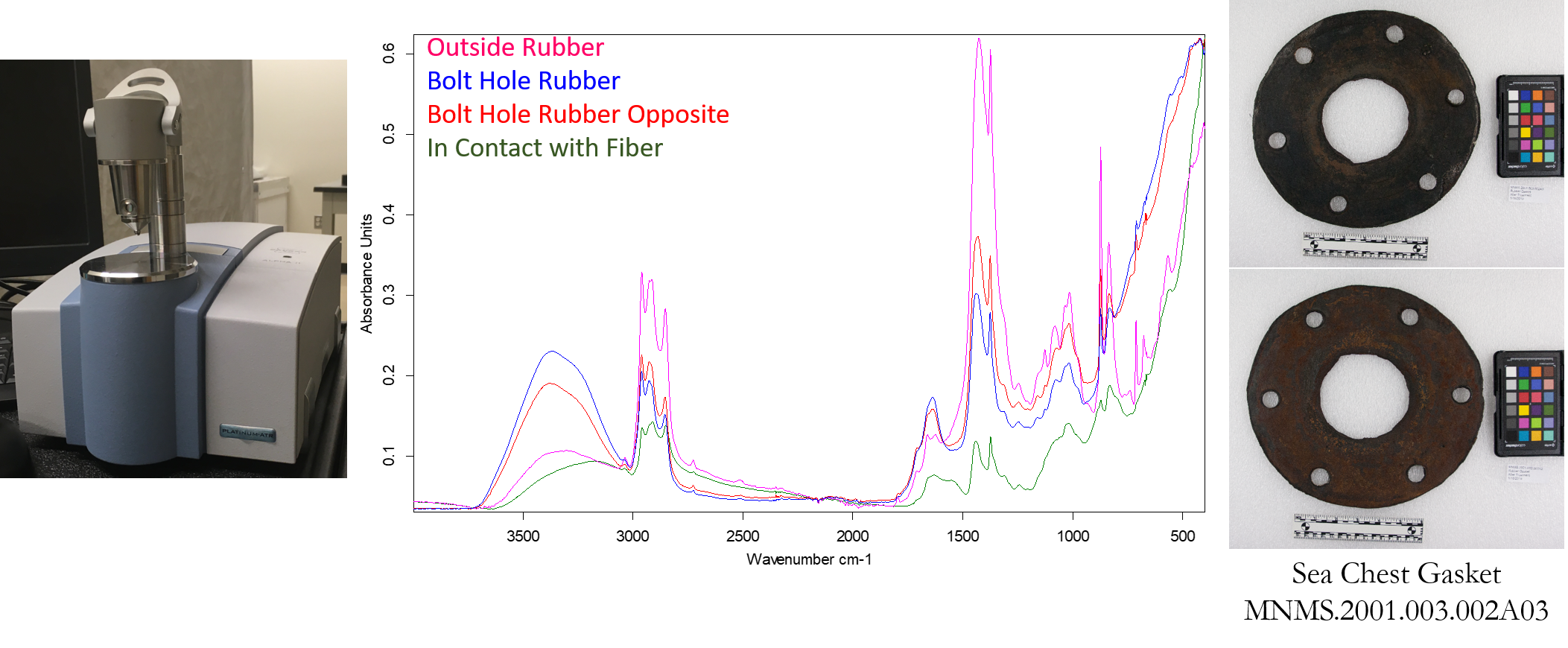Select the 3500 tick label on x-axis
Viewport: 1568px width, 648px height.
click(x=523, y=536)
